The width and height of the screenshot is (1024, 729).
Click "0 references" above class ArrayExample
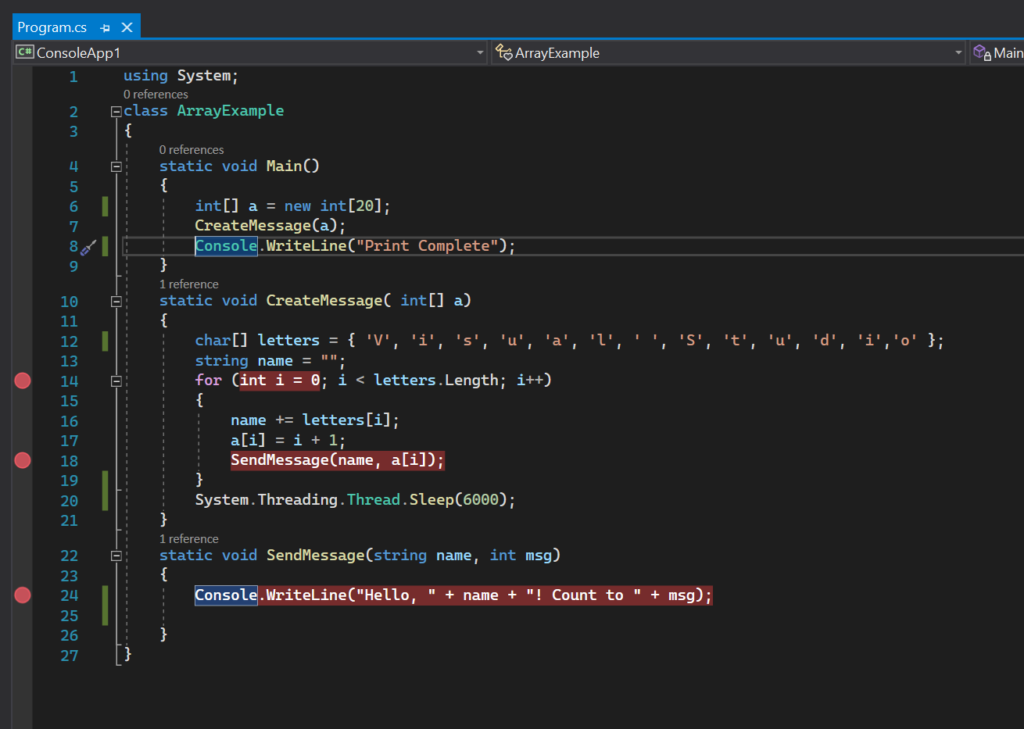point(155,95)
